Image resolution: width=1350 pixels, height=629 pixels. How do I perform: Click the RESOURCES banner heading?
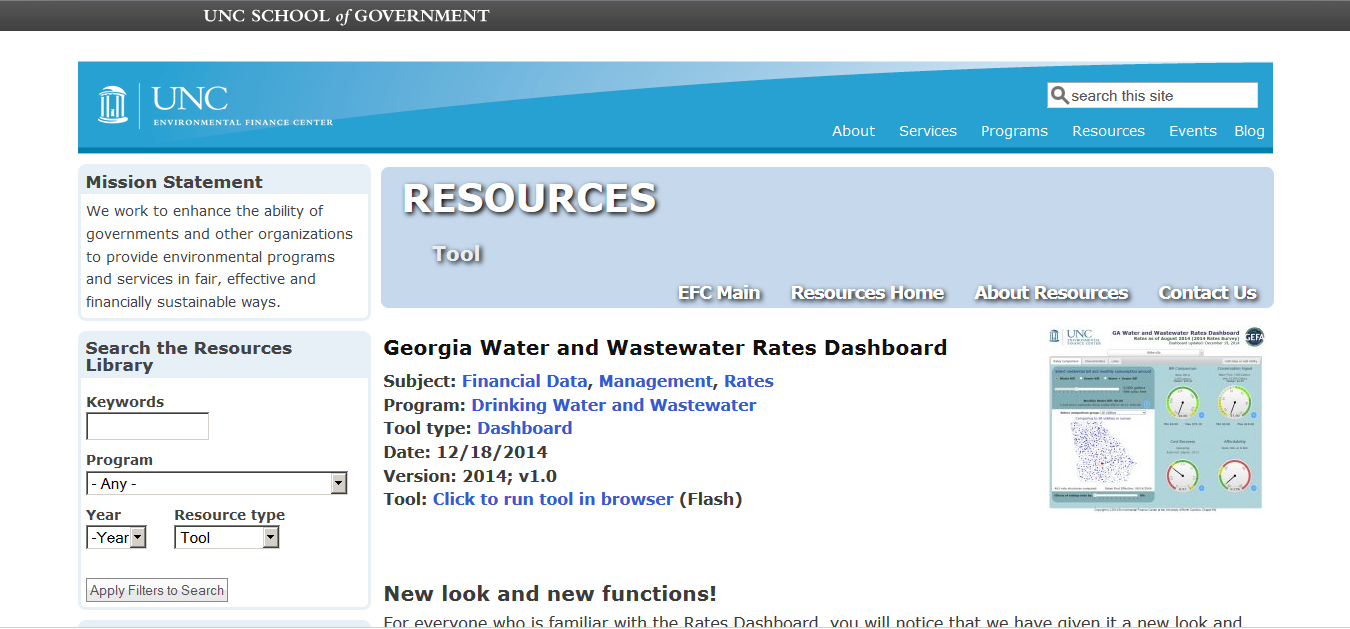tap(529, 199)
